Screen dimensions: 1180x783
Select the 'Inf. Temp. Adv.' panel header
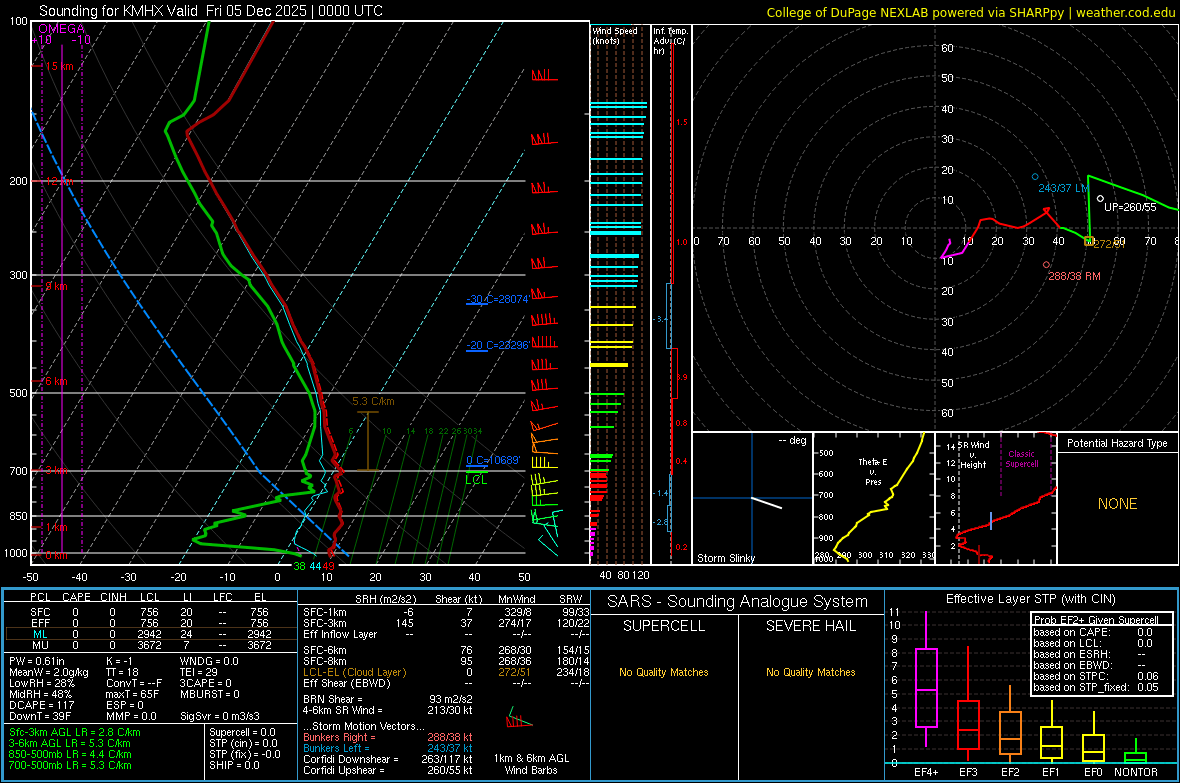(670, 40)
